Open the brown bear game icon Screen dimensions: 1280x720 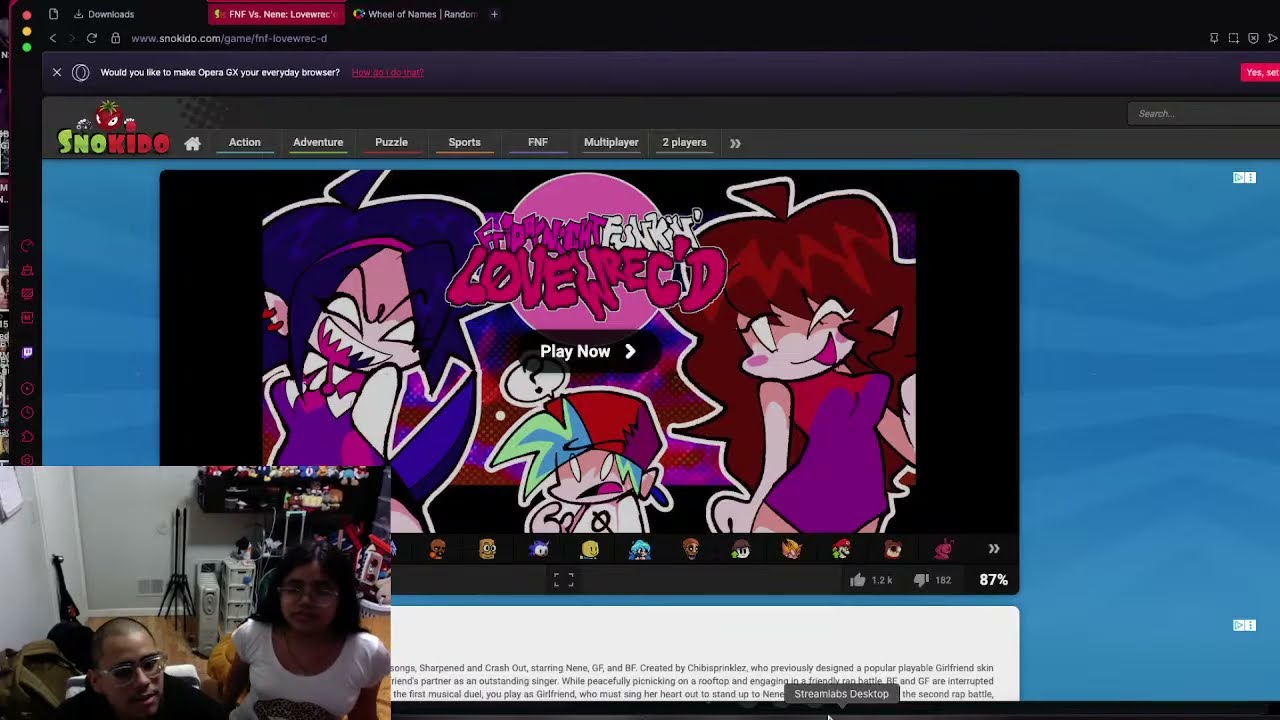point(893,549)
